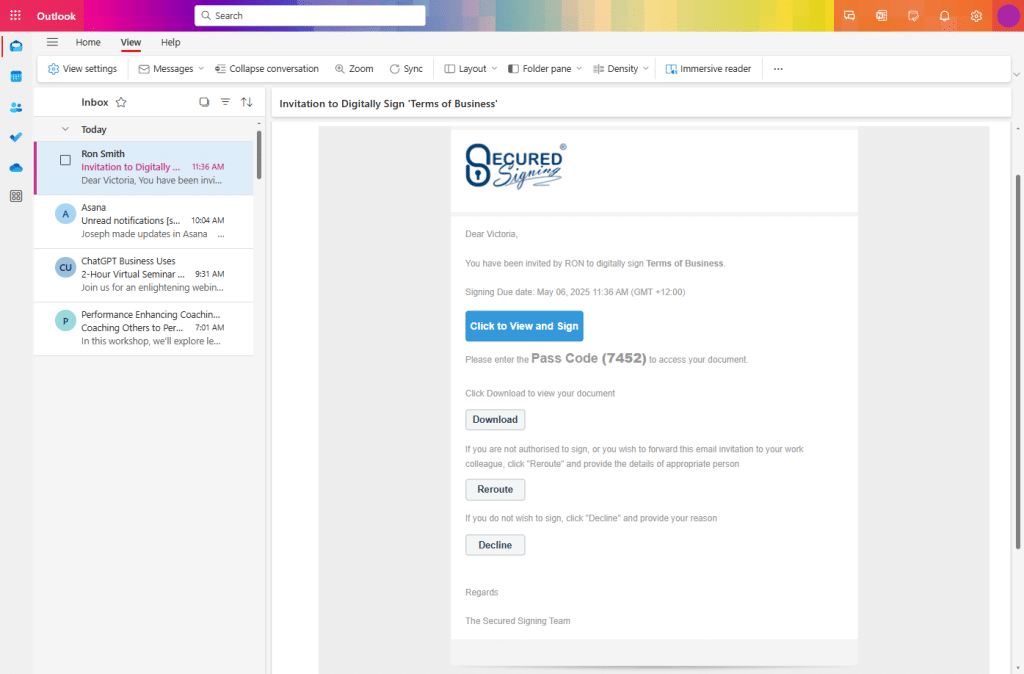The width and height of the screenshot is (1024, 674).
Task: Open the More apps icon in left rail
Action: [x=16, y=196]
